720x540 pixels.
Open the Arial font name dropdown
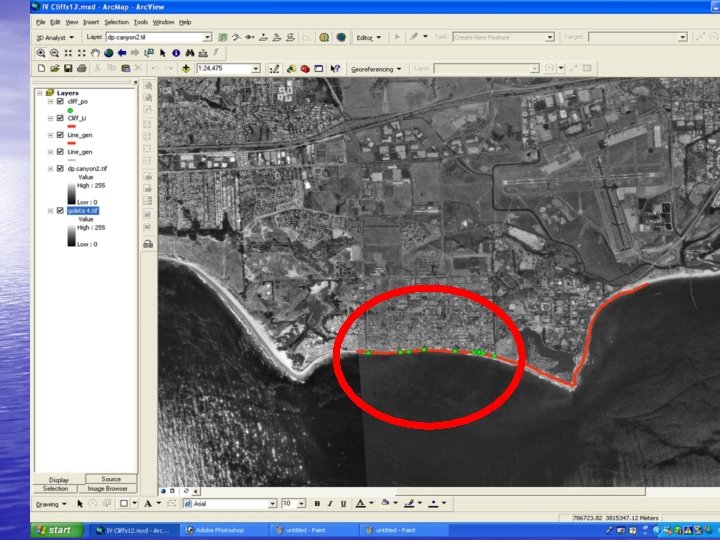point(272,504)
